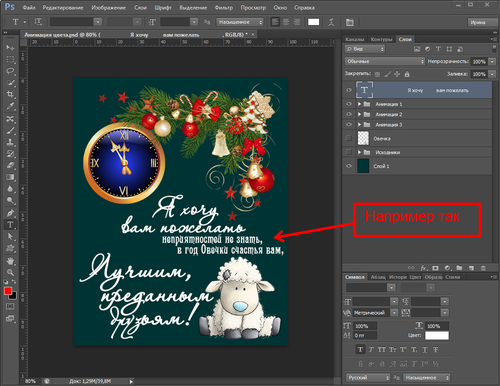
Task: Toggle faux bold T style button
Action: tap(360, 350)
